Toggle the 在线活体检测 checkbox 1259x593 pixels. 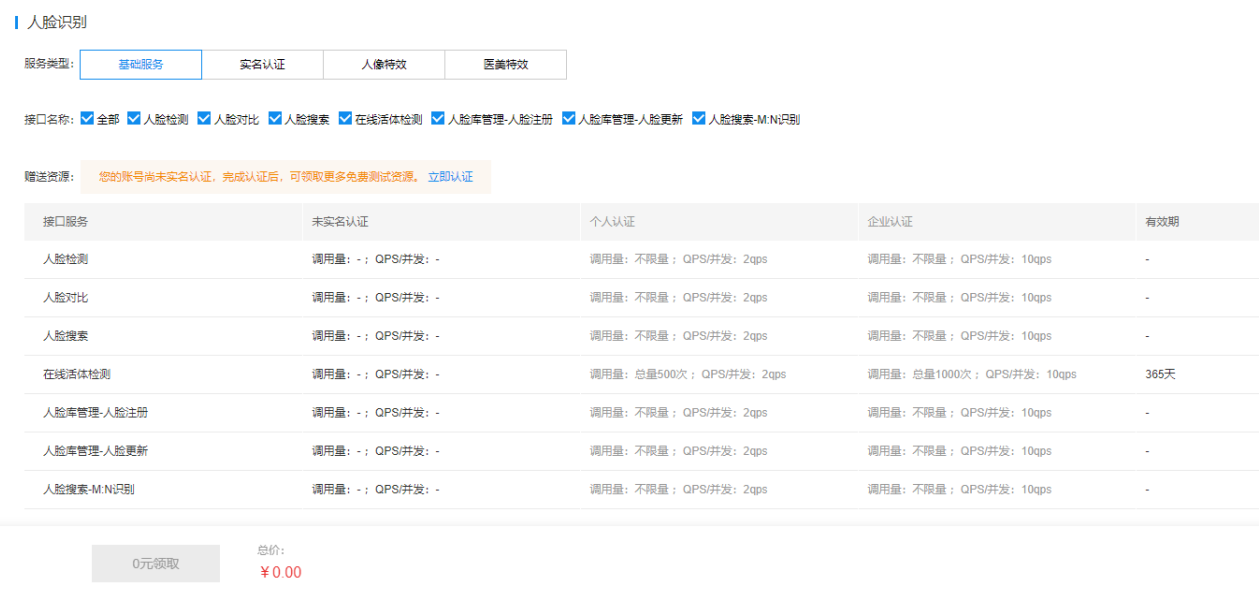point(345,119)
